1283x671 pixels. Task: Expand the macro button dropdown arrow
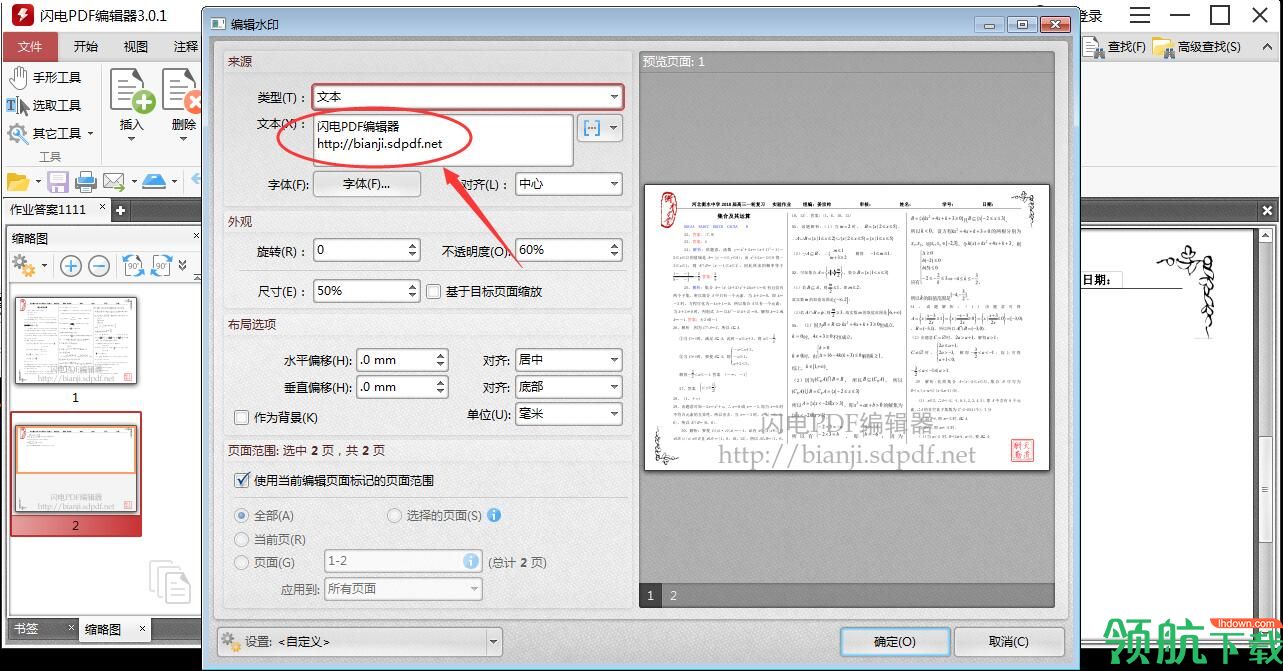614,129
